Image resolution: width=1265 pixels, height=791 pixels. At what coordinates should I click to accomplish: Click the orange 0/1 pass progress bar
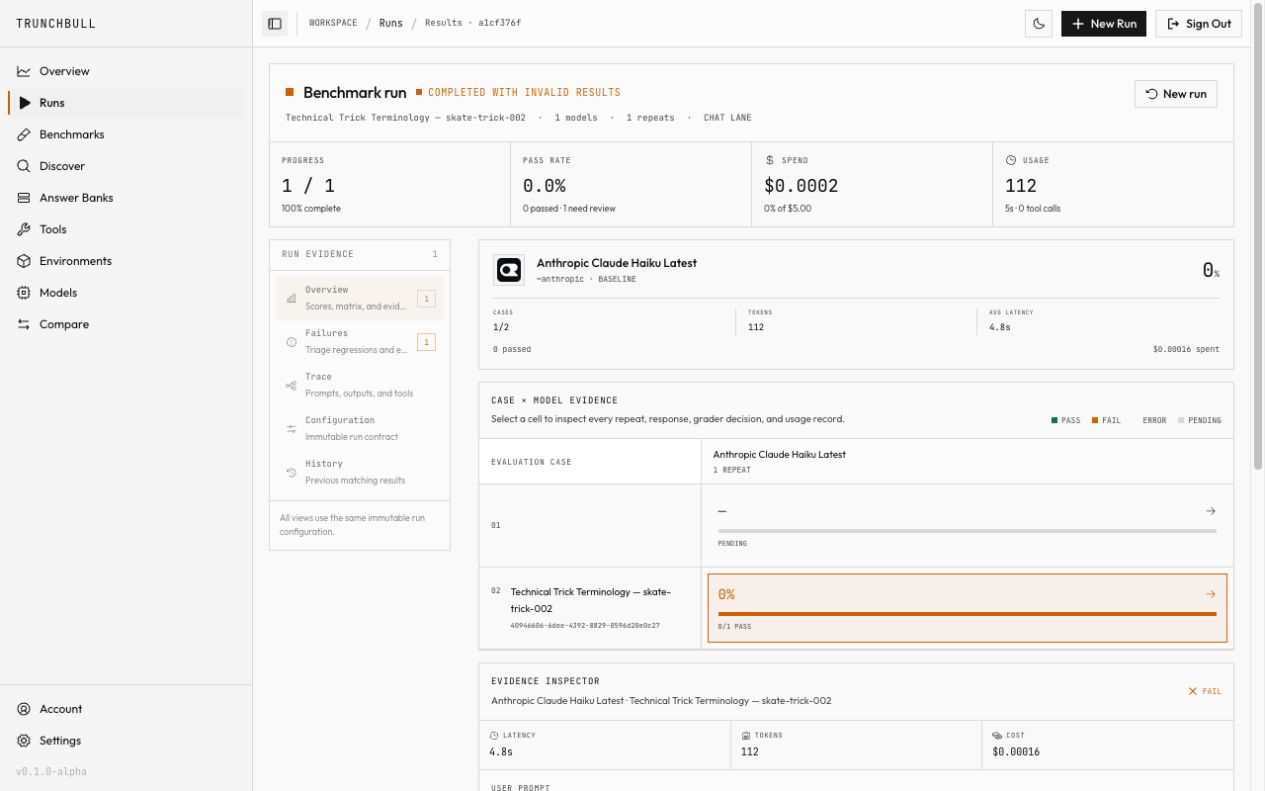click(967, 614)
